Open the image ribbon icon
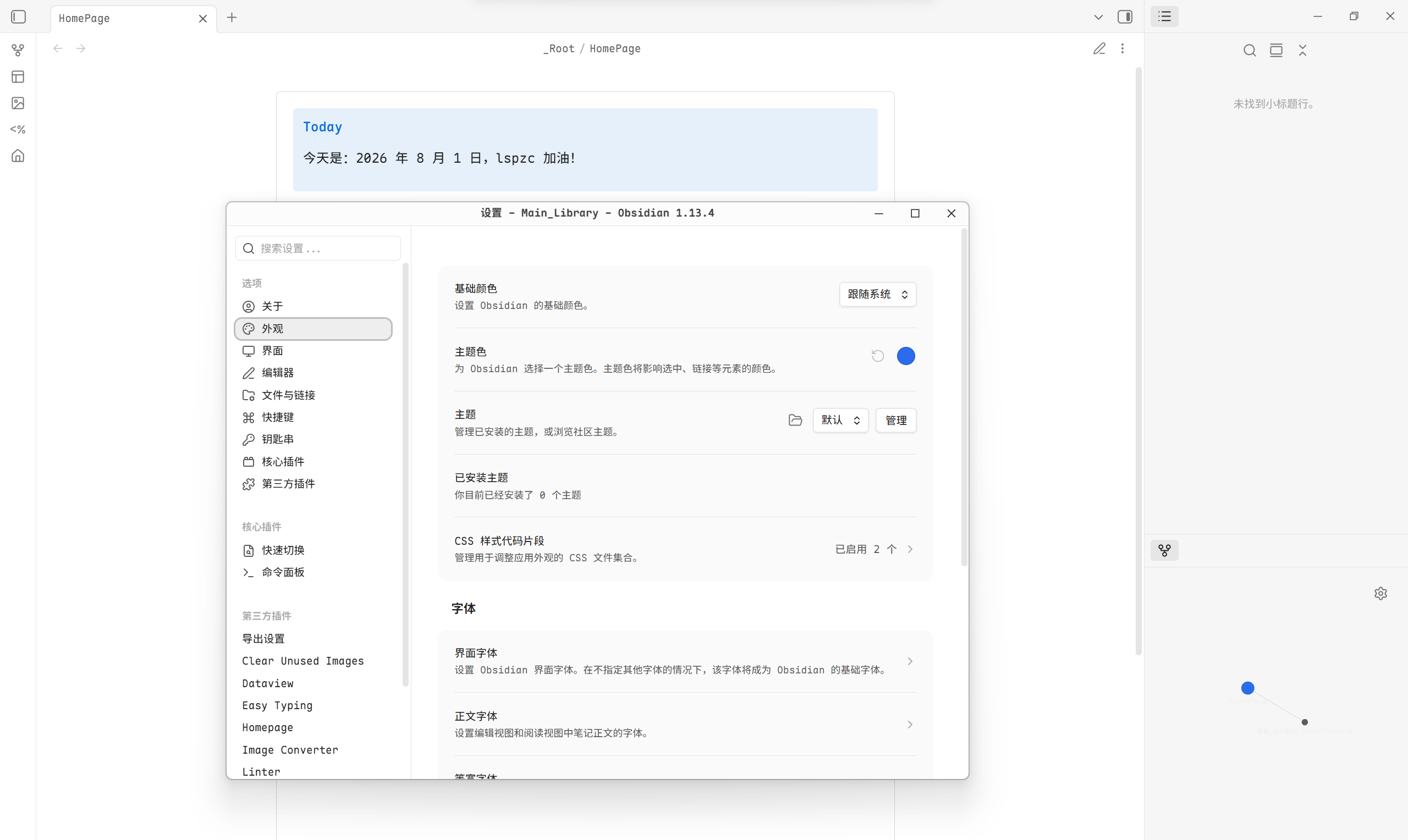 (x=18, y=103)
